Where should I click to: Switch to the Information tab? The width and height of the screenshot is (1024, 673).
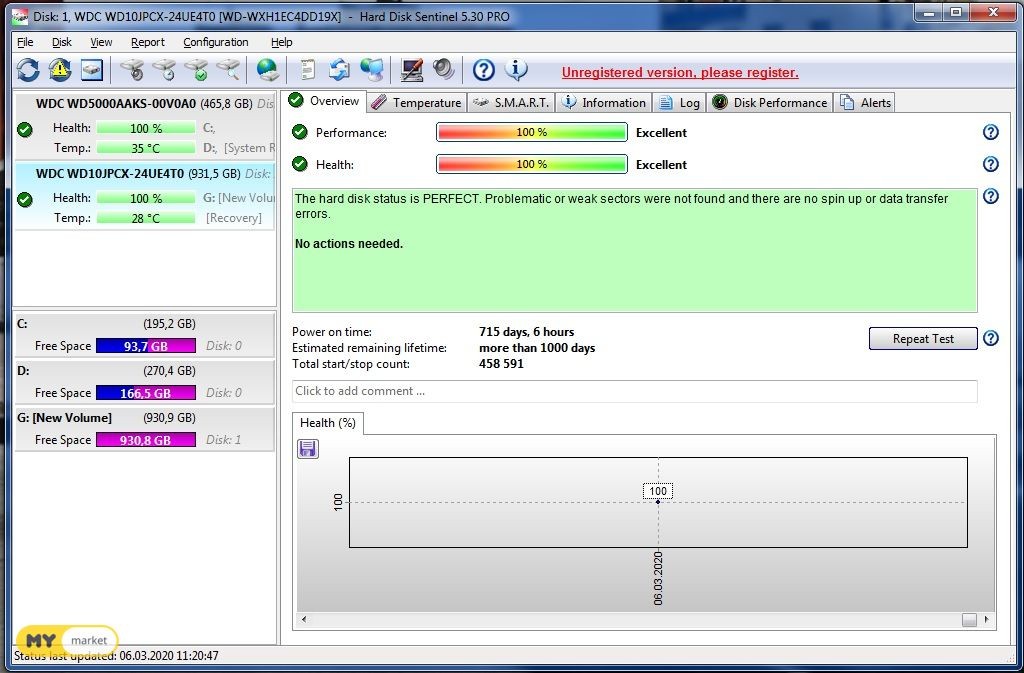603,102
